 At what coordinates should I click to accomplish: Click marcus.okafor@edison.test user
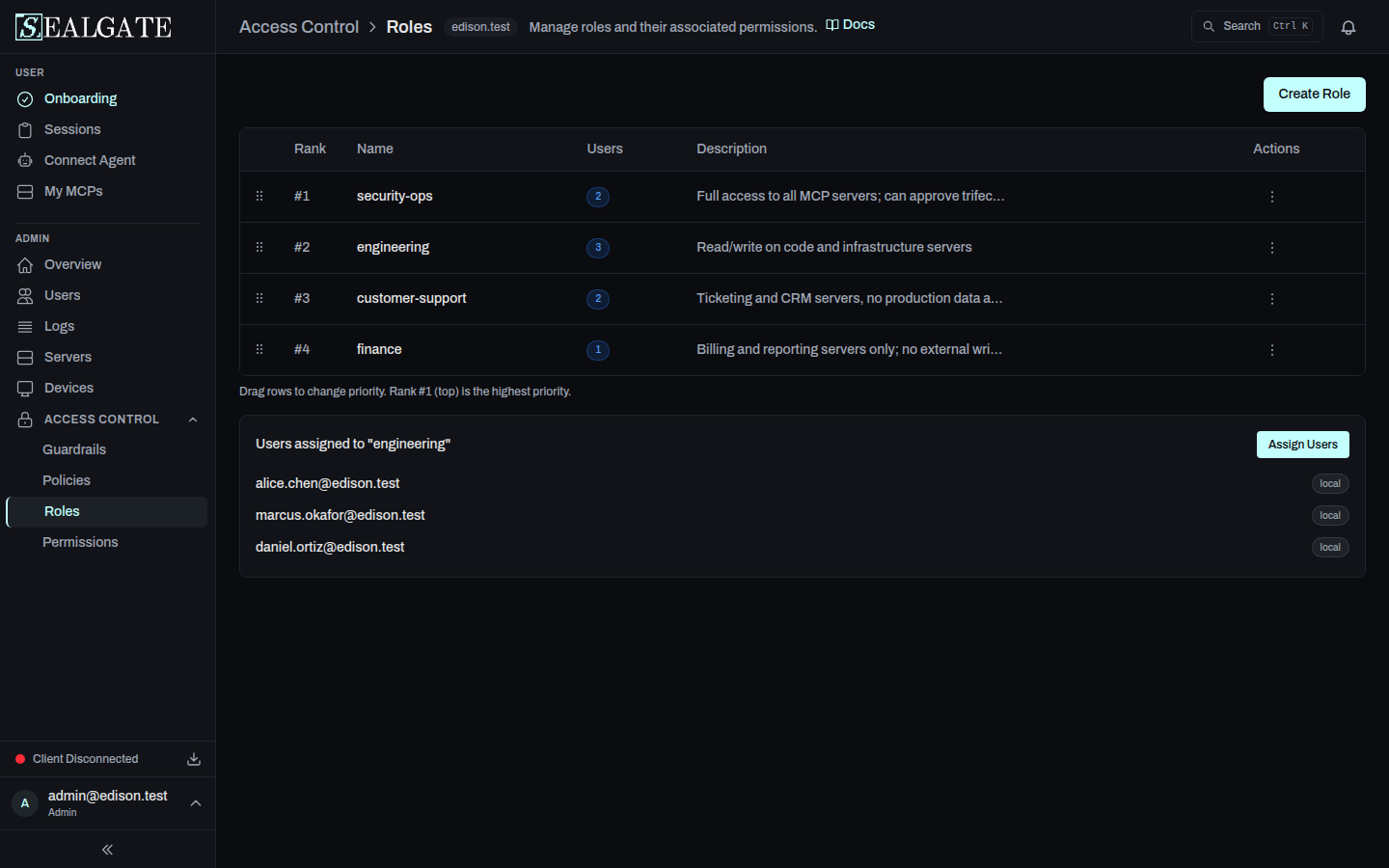pos(340,515)
